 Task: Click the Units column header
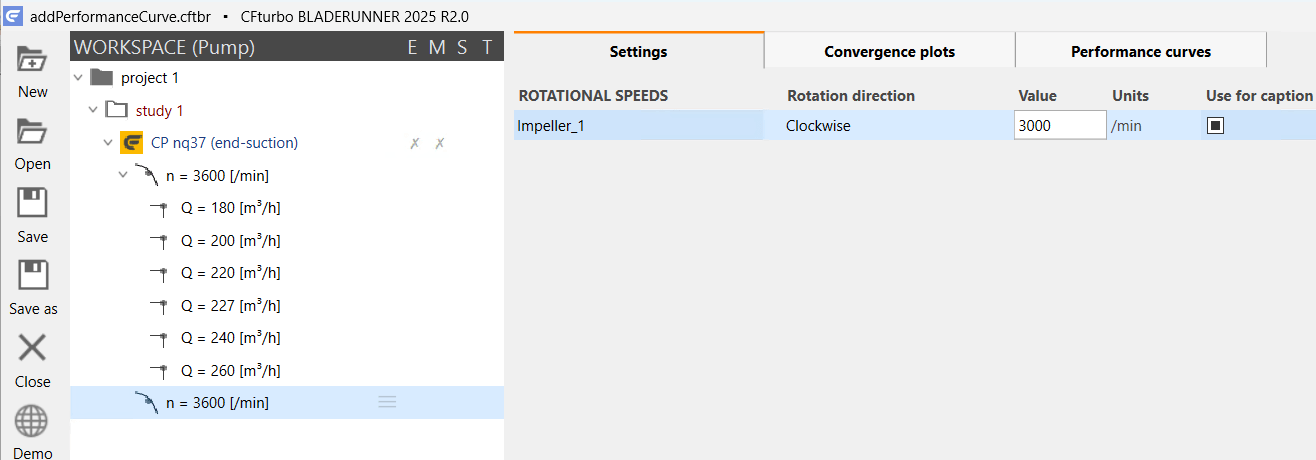[1130, 96]
